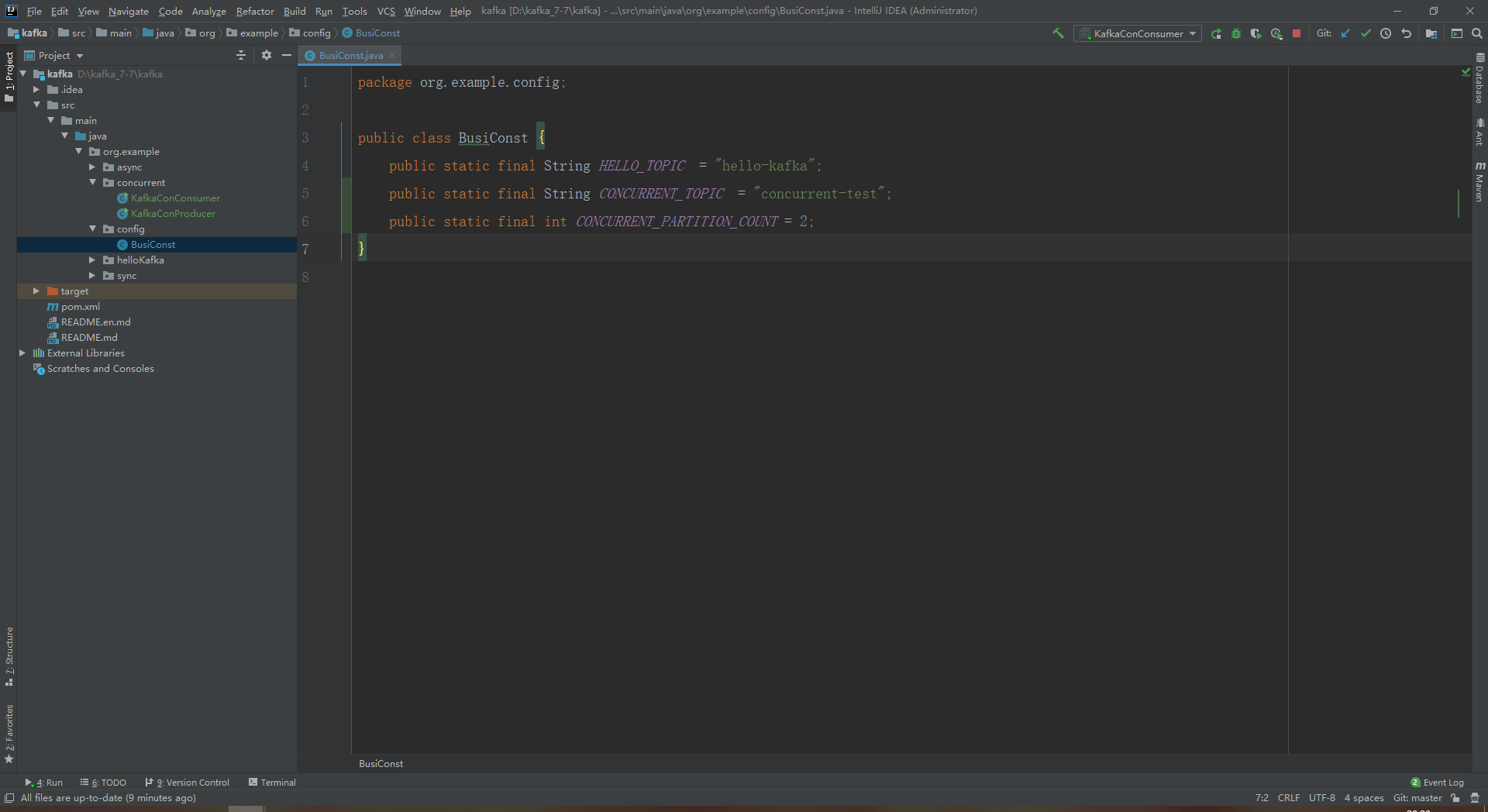This screenshot has width=1488, height=812.
Task: Toggle the 1: Project tool window button
Action: point(9,77)
